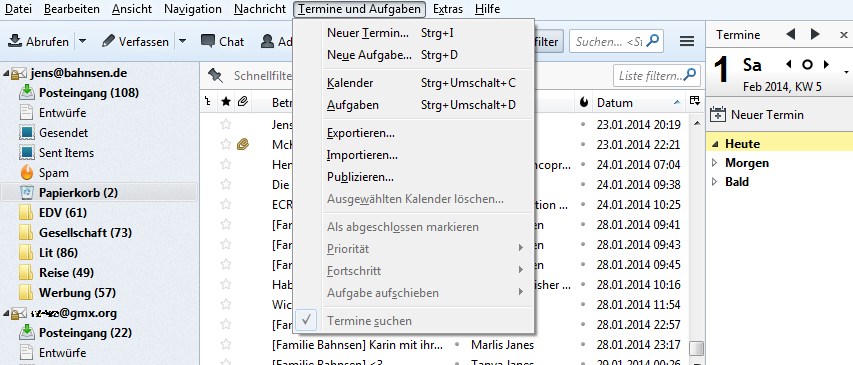The height and width of the screenshot is (365, 853).
Task: Click the Schnellfilter pin icon
Action: click(x=216, y=76)
